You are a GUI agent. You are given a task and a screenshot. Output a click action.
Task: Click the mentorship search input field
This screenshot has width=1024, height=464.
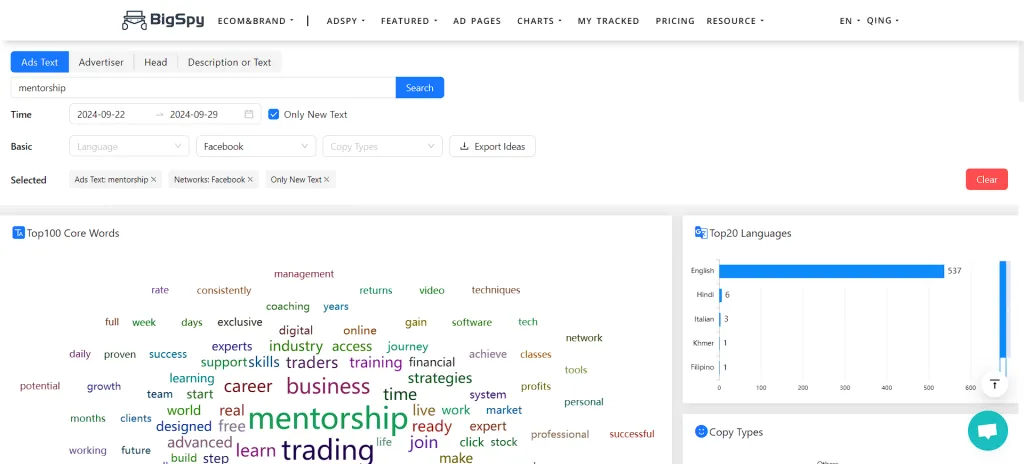[203, 88]
